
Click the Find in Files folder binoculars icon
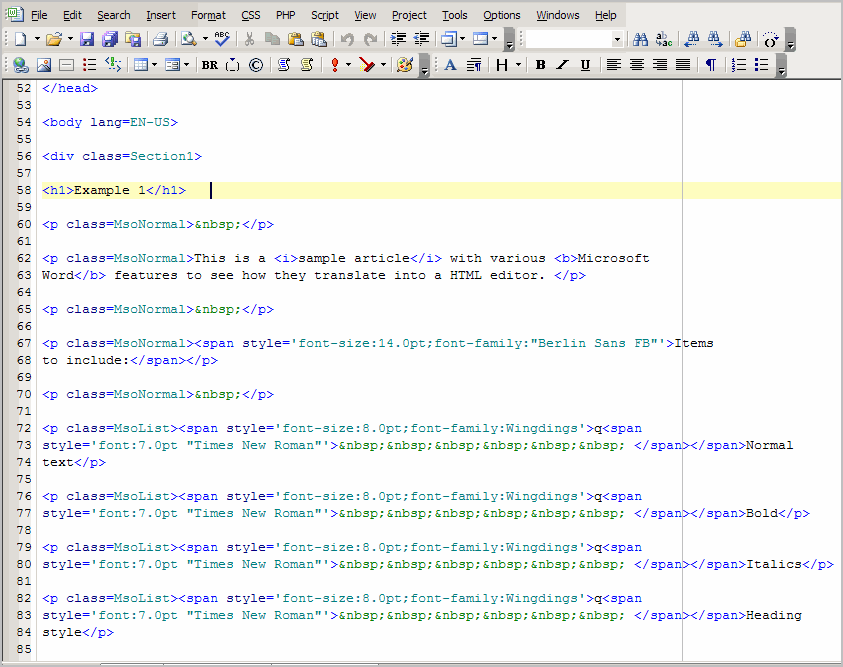tap(744, 39)
